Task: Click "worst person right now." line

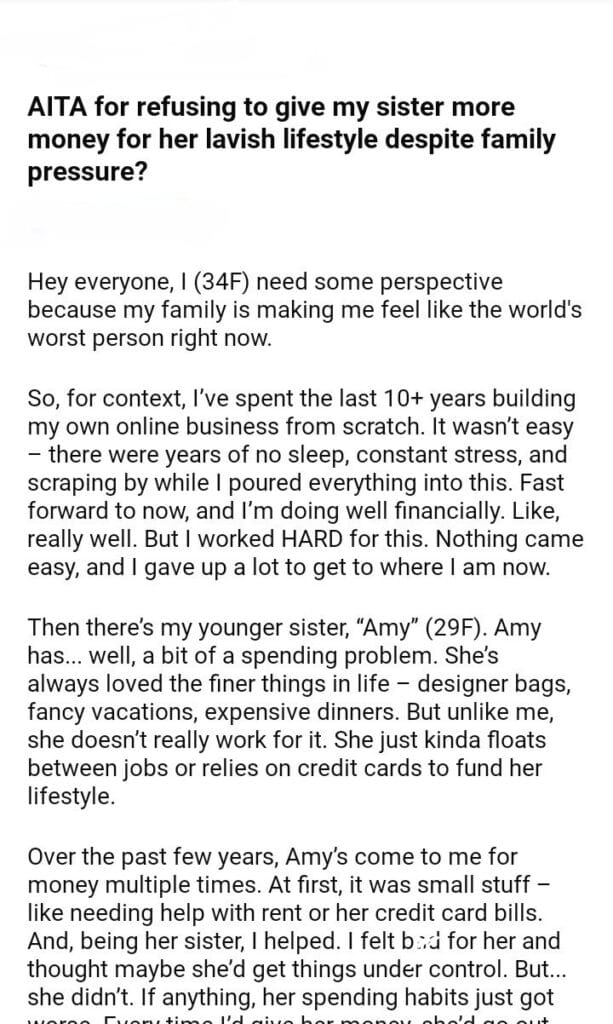Action: pyautogui.click(x=150, y=338)
